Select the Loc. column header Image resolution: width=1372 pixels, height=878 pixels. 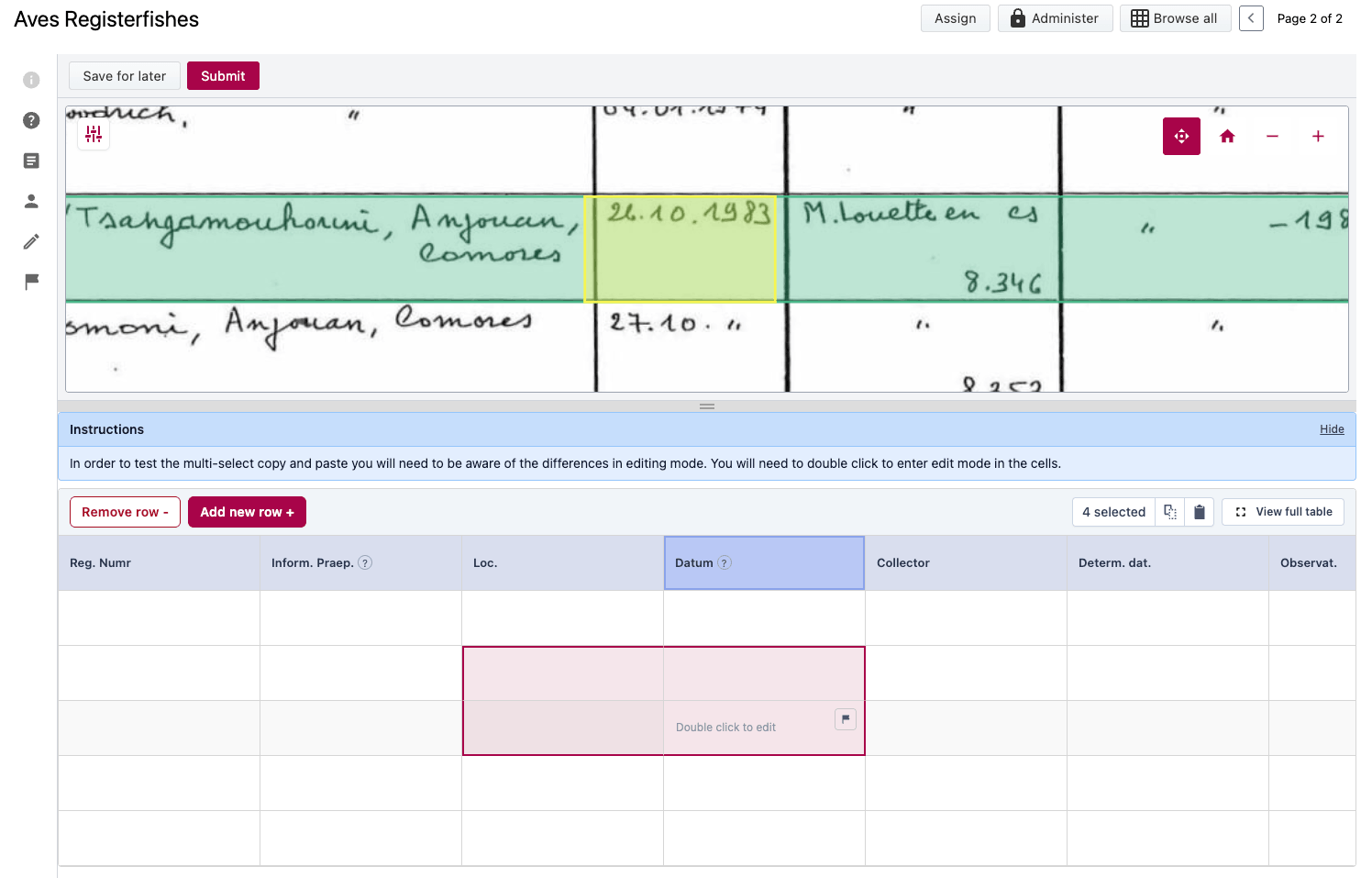tap(562, 562)
